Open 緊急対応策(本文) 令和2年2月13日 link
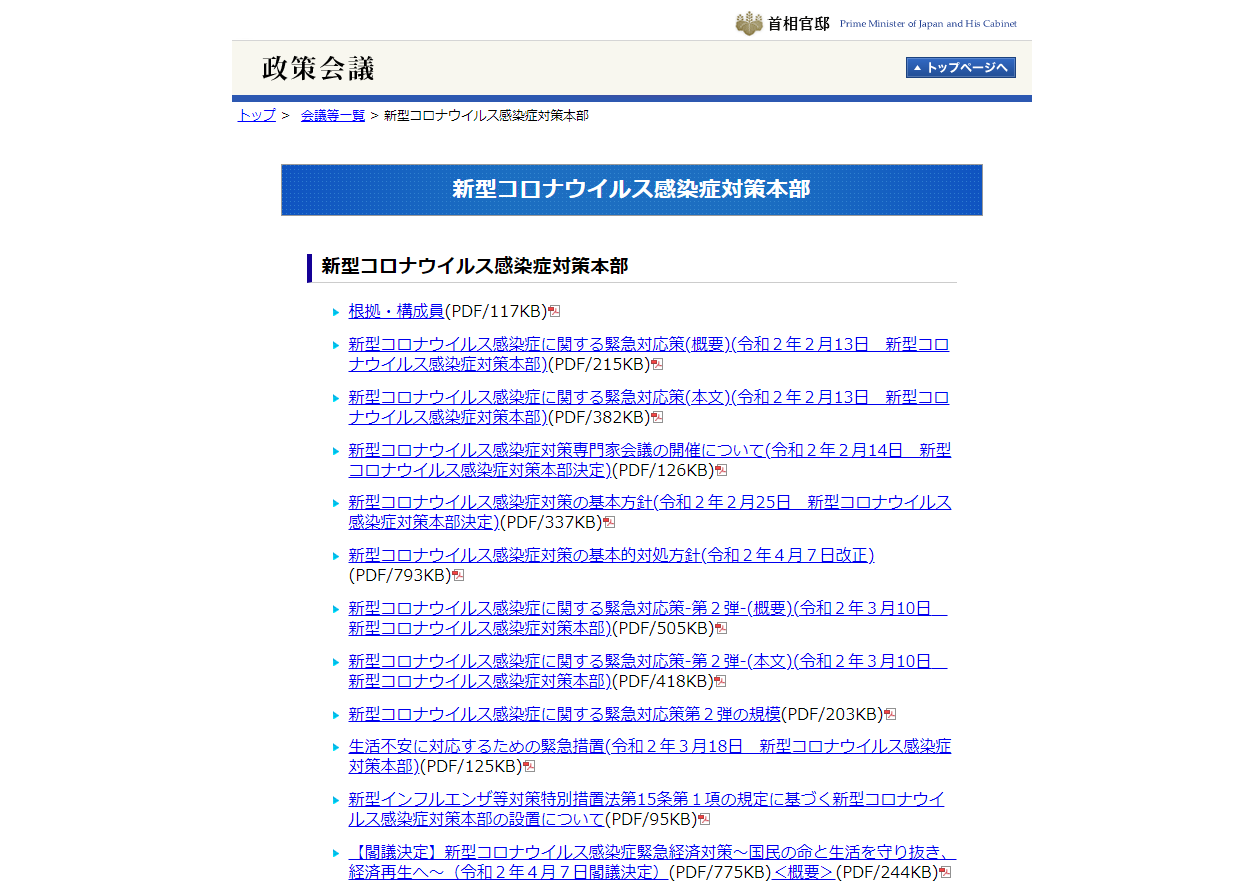Screen dimensions: 1258x882 pyautogui.click(x=648, y=407)
